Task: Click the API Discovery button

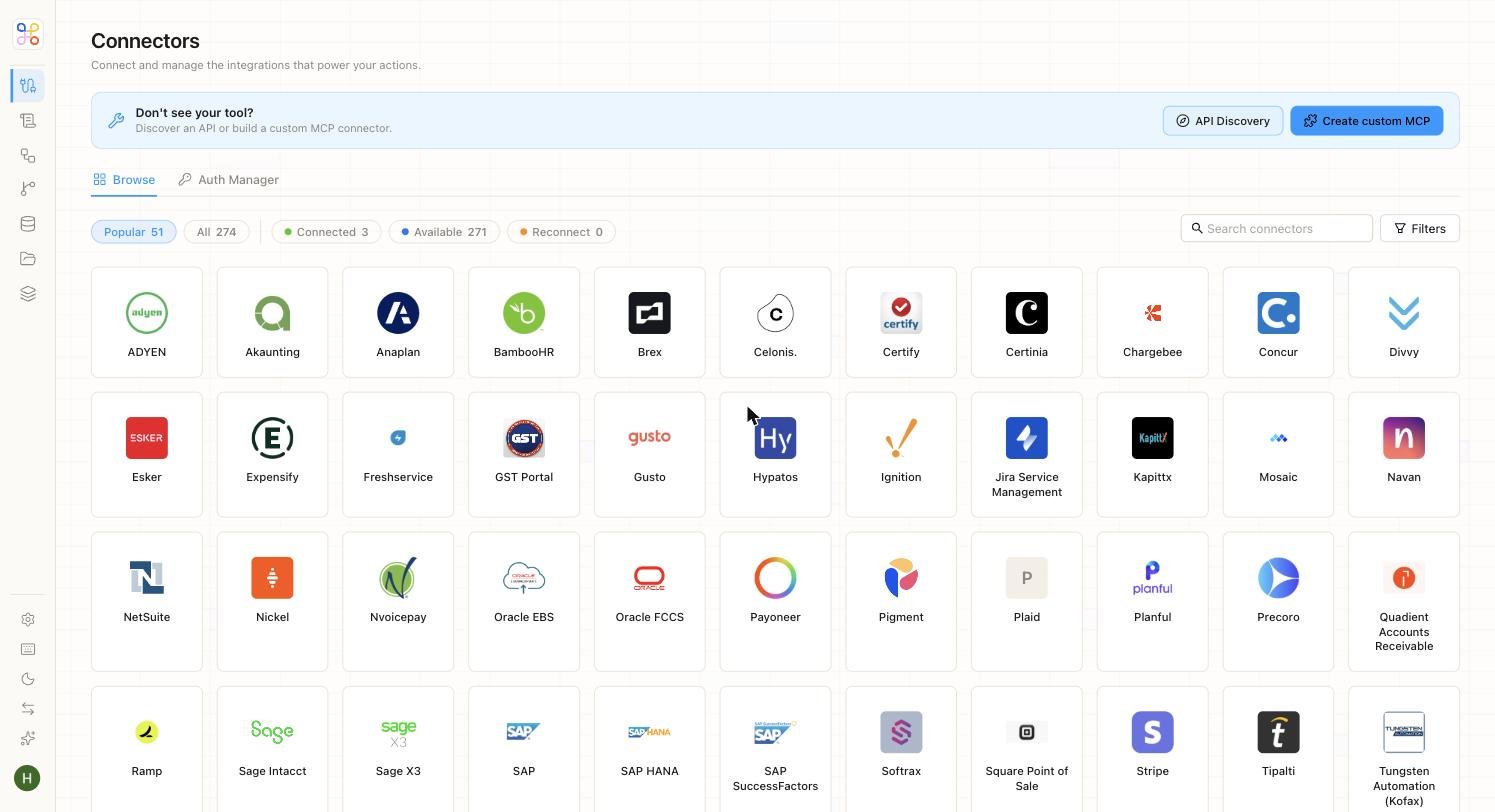Action: pos(1223,121)
